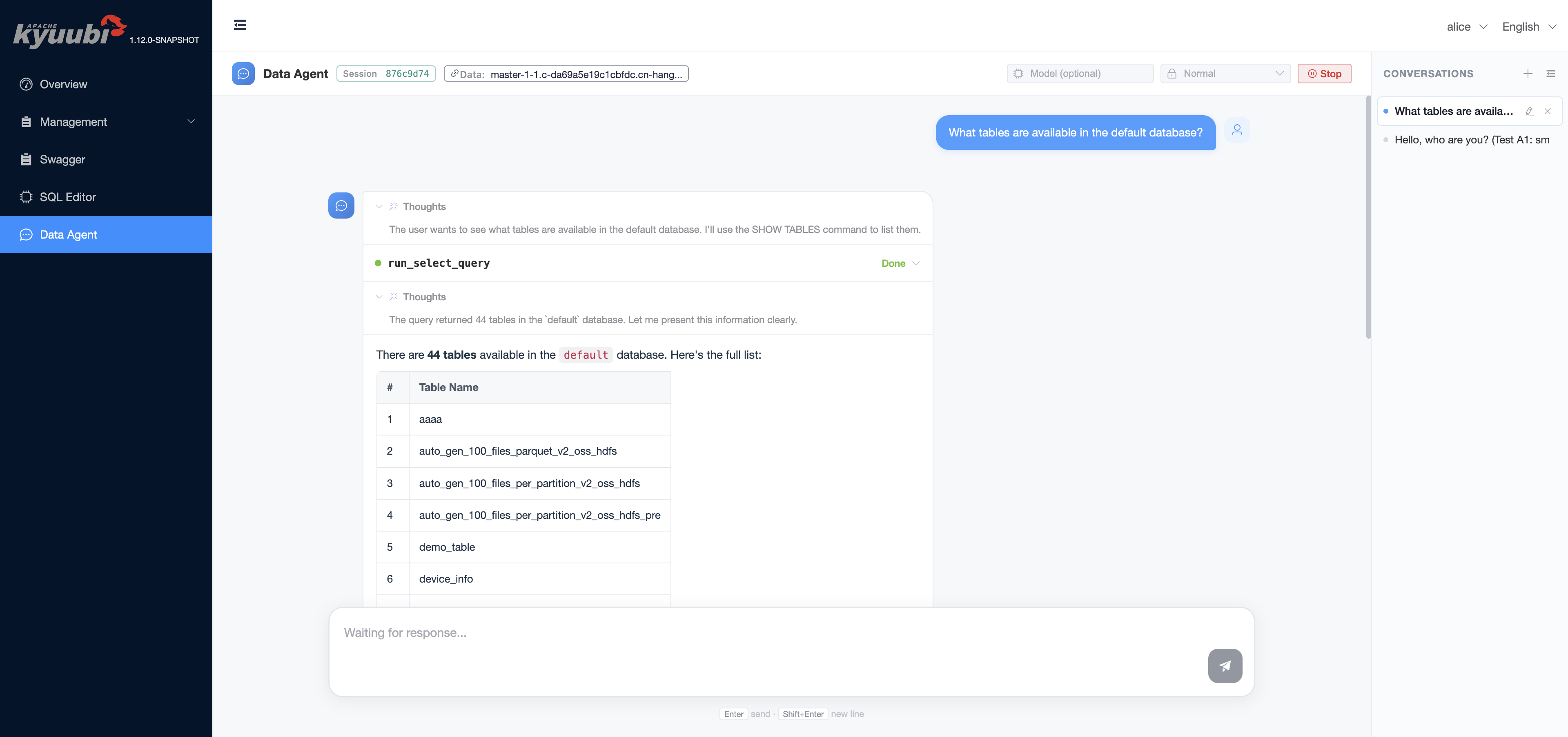Click the Data Agent header chat icon
The image size is (1568, 737).
(243, 74)
